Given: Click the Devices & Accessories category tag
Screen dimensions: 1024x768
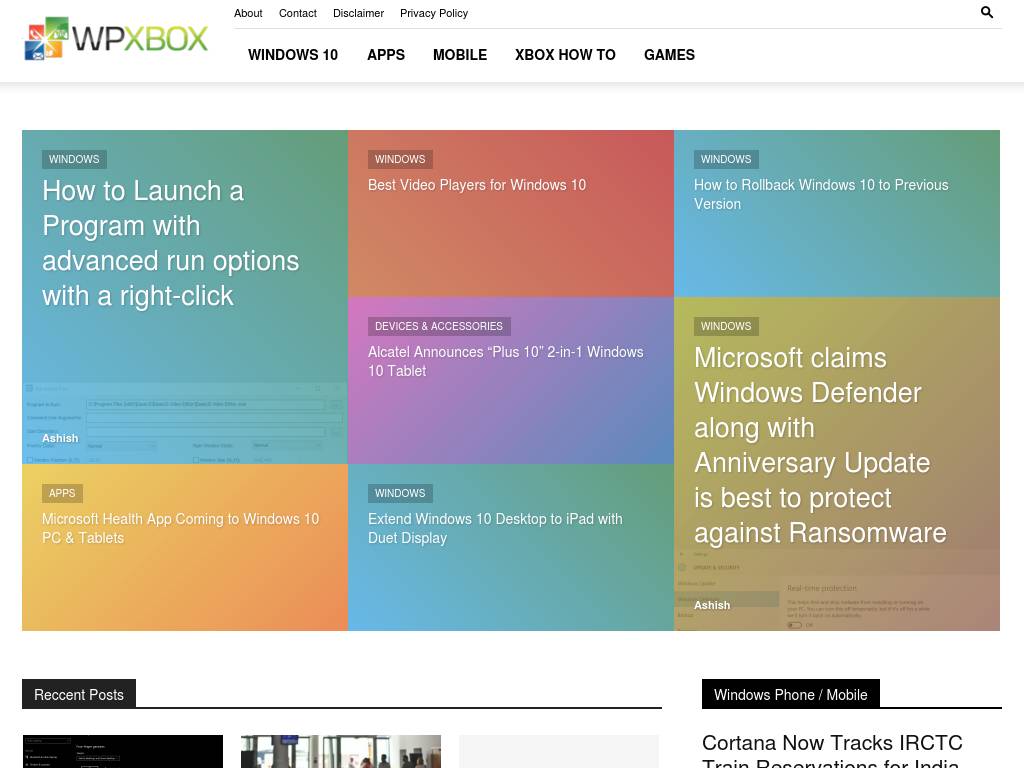Looking at the screenshot, I should pyautogui.click(x=439, y=326).
